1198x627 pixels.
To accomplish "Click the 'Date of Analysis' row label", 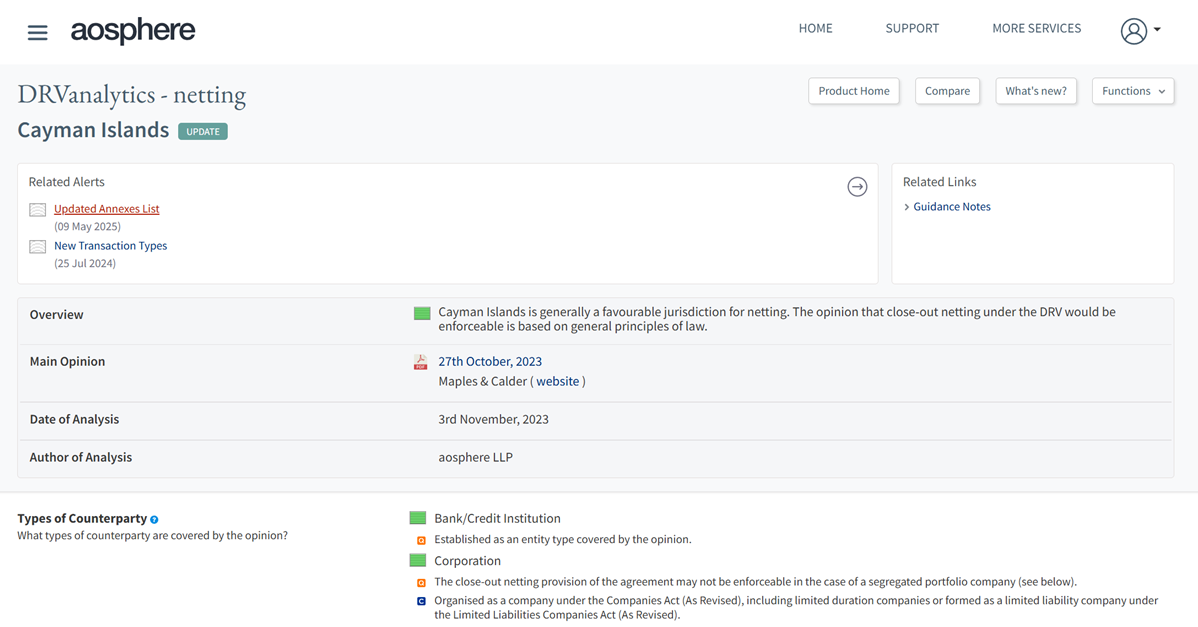I will 74,419.
